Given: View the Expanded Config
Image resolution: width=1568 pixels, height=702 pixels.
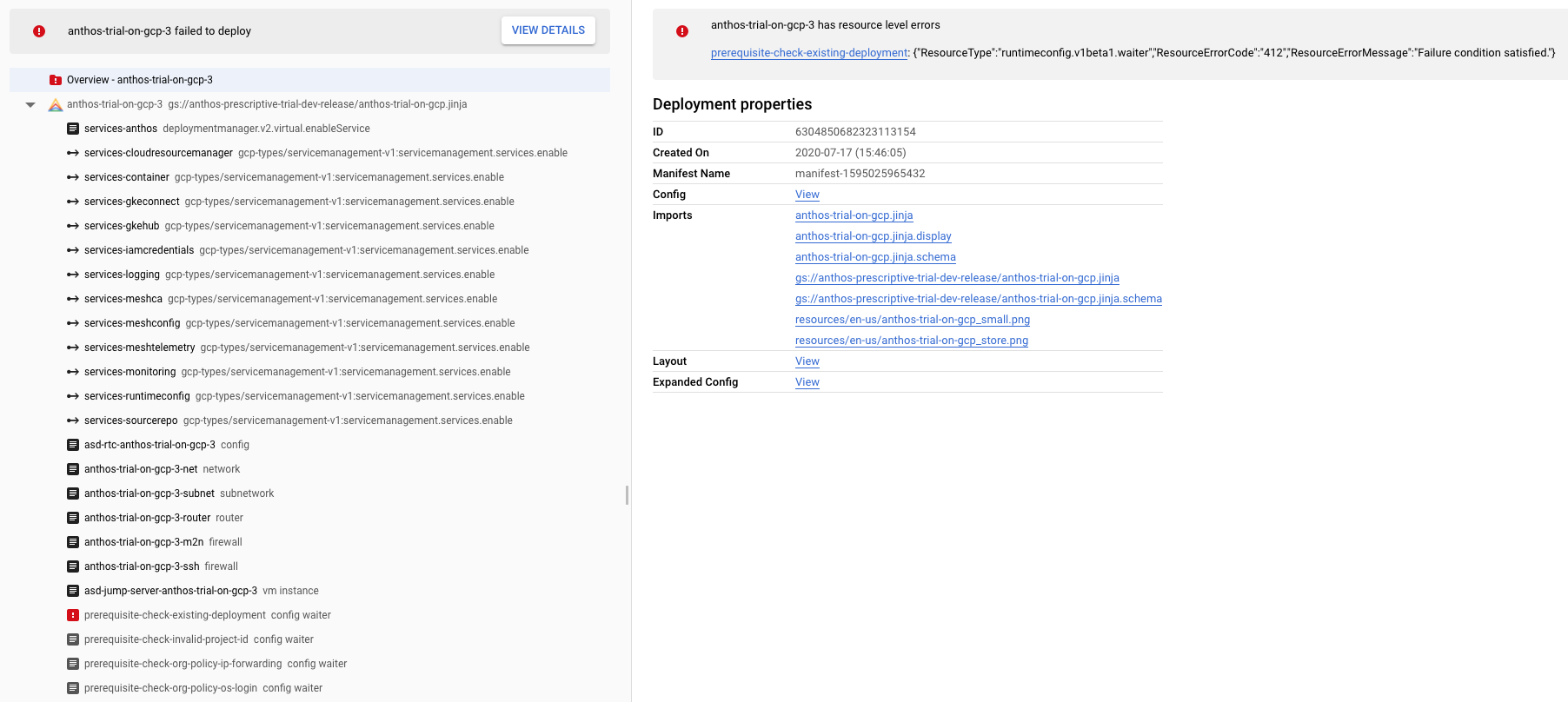Looking at the screenshot, I should point(807,382).
